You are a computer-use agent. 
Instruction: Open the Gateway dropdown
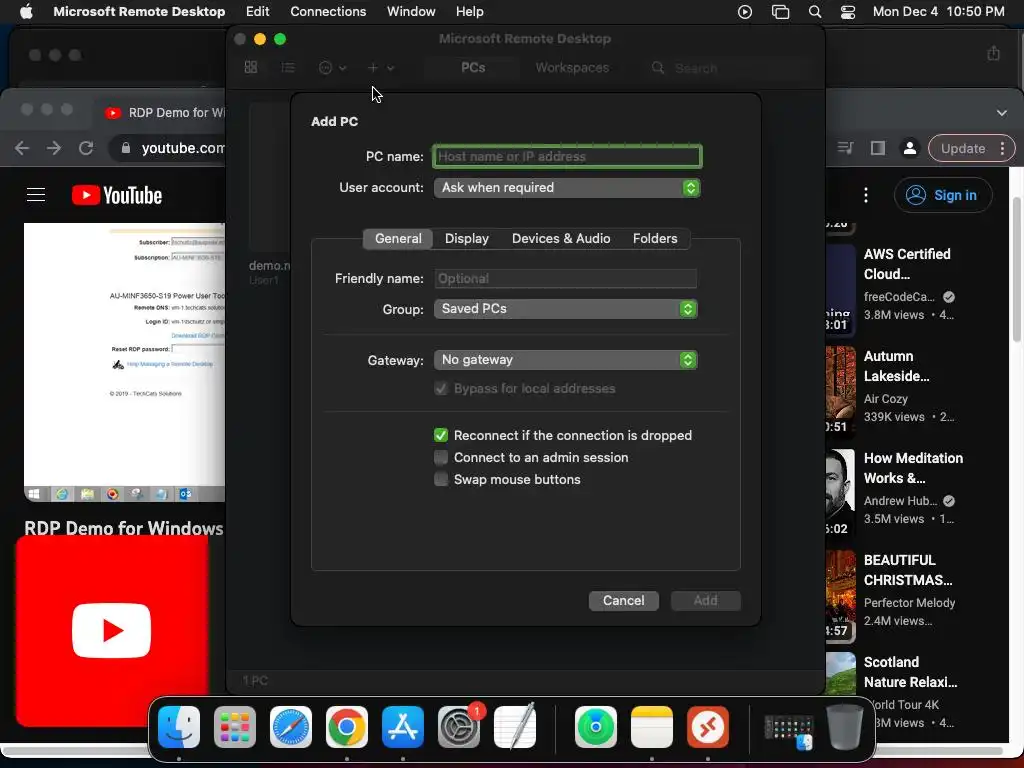(566, 360)
